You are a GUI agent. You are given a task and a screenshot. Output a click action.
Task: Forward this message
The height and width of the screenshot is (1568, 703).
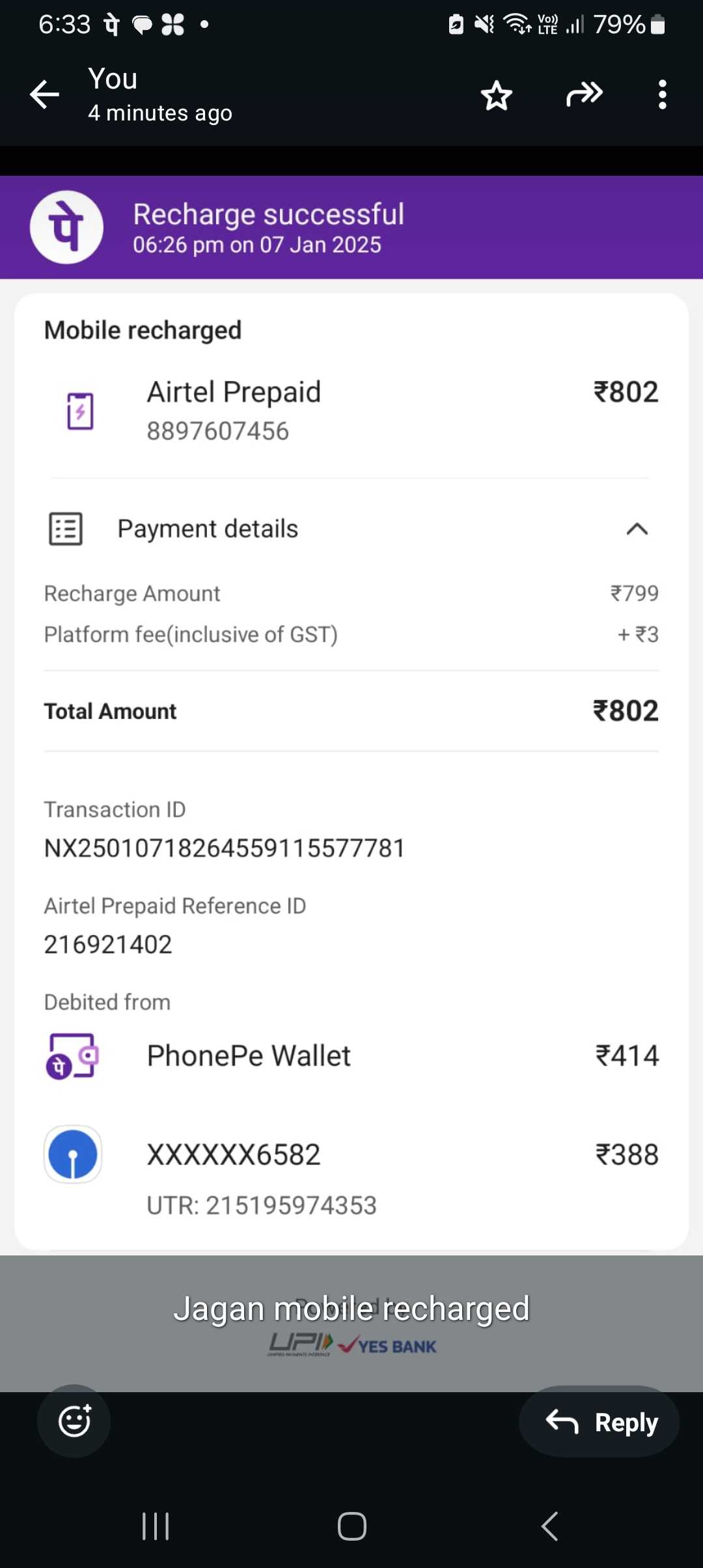pos(584,94)
